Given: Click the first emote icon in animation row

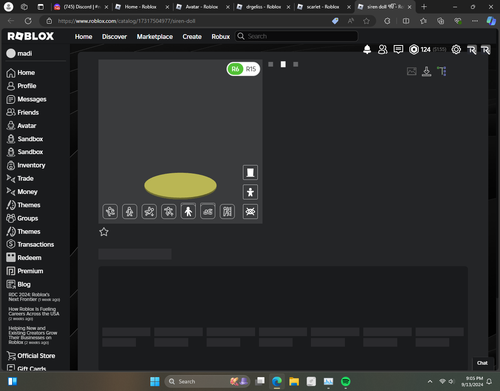Looking at the screenshot, I should click(x=110, y=211).
